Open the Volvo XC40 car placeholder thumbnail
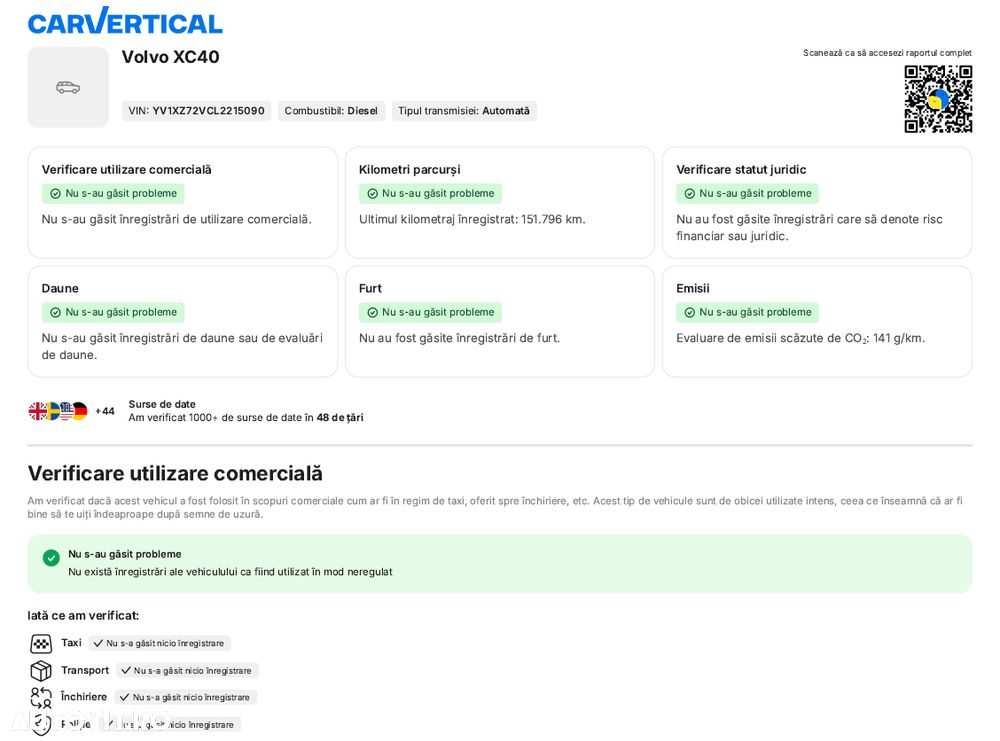Image resolution: width=1000 pixels, height=741 pixels. coord(68,87)
